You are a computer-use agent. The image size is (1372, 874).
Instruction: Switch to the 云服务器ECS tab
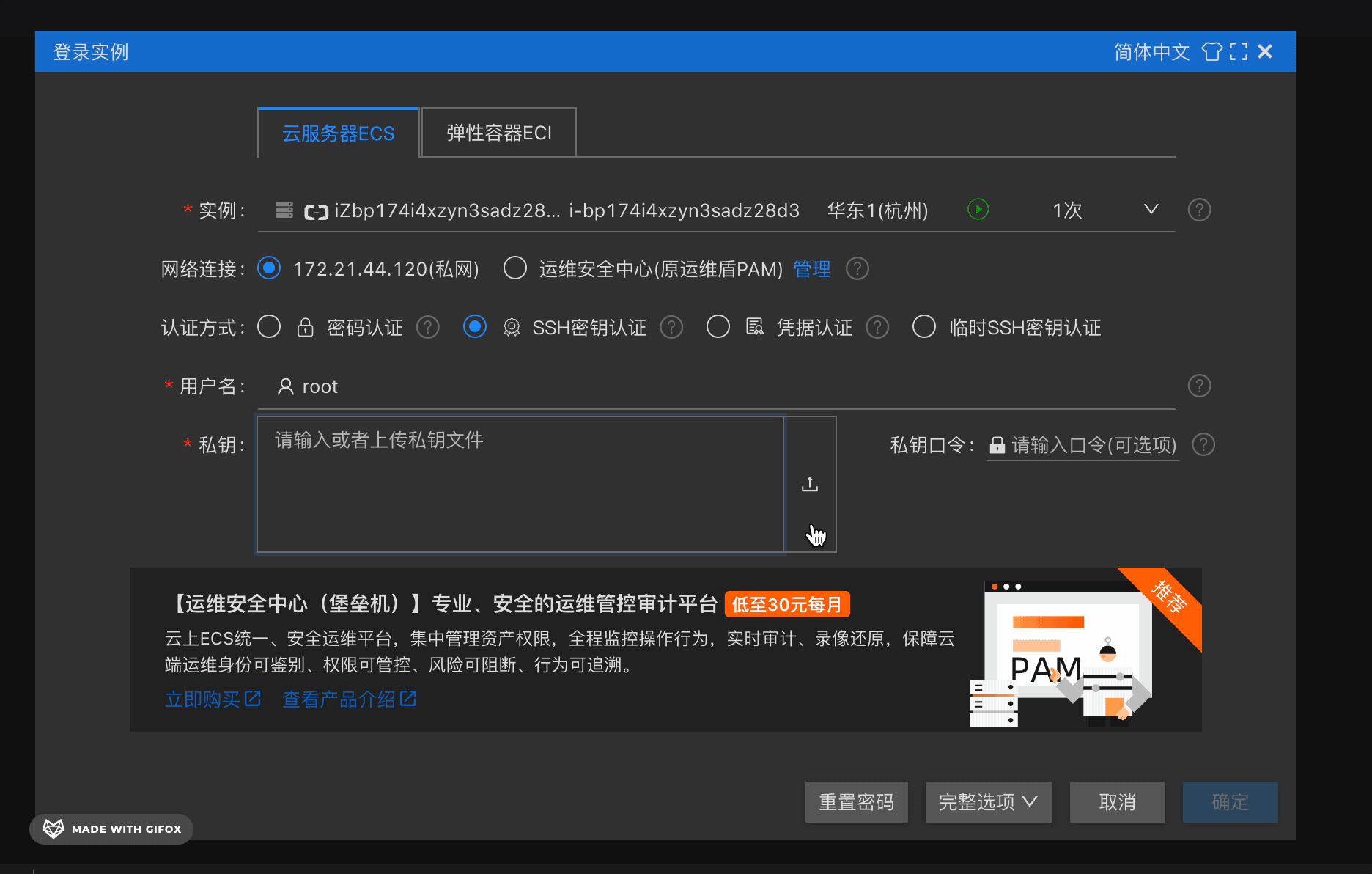[x=339, y=133]
